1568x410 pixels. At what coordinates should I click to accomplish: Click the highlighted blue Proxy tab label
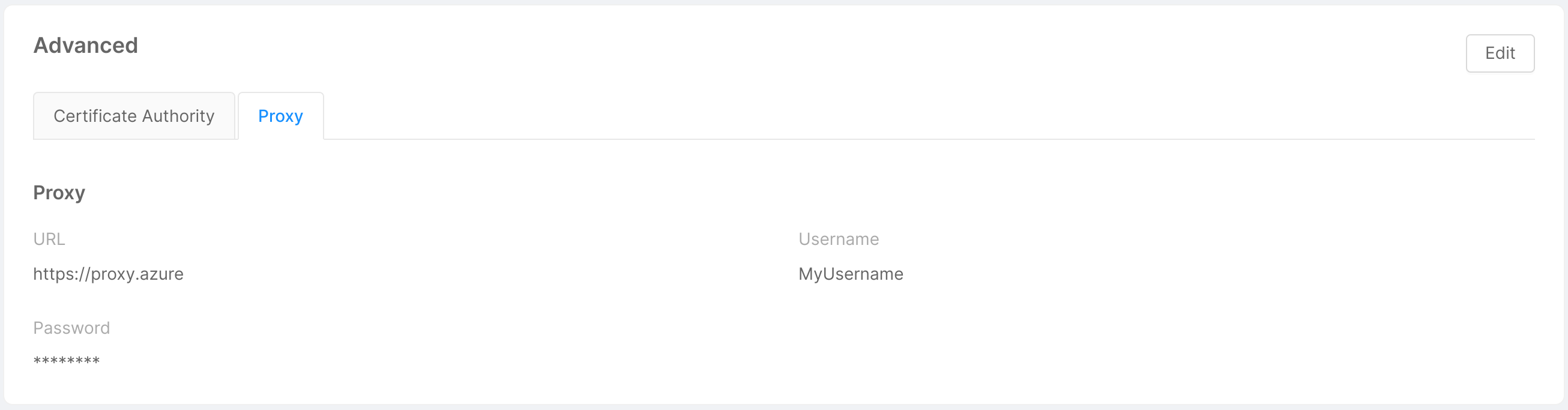click(x=280, y=116)
